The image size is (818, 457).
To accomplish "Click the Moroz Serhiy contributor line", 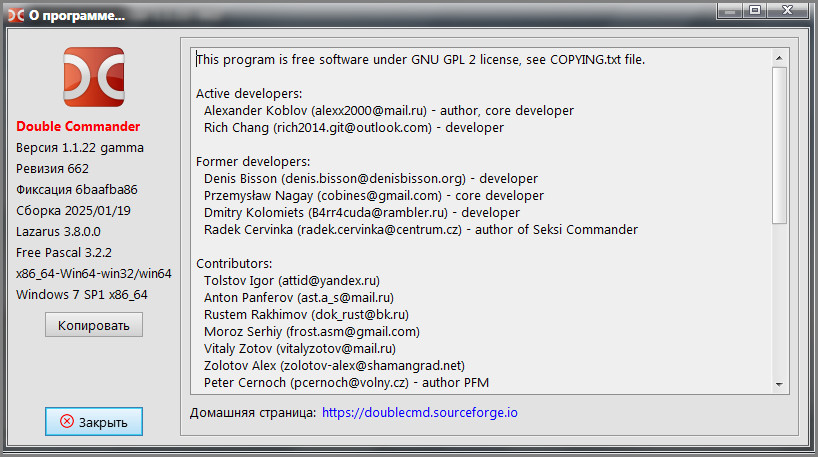I will (312, 332).
